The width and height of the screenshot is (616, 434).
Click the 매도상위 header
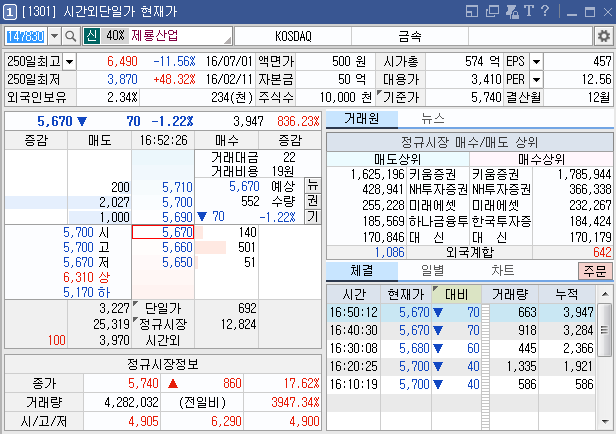pyautogui.click(x=398, y=159)
